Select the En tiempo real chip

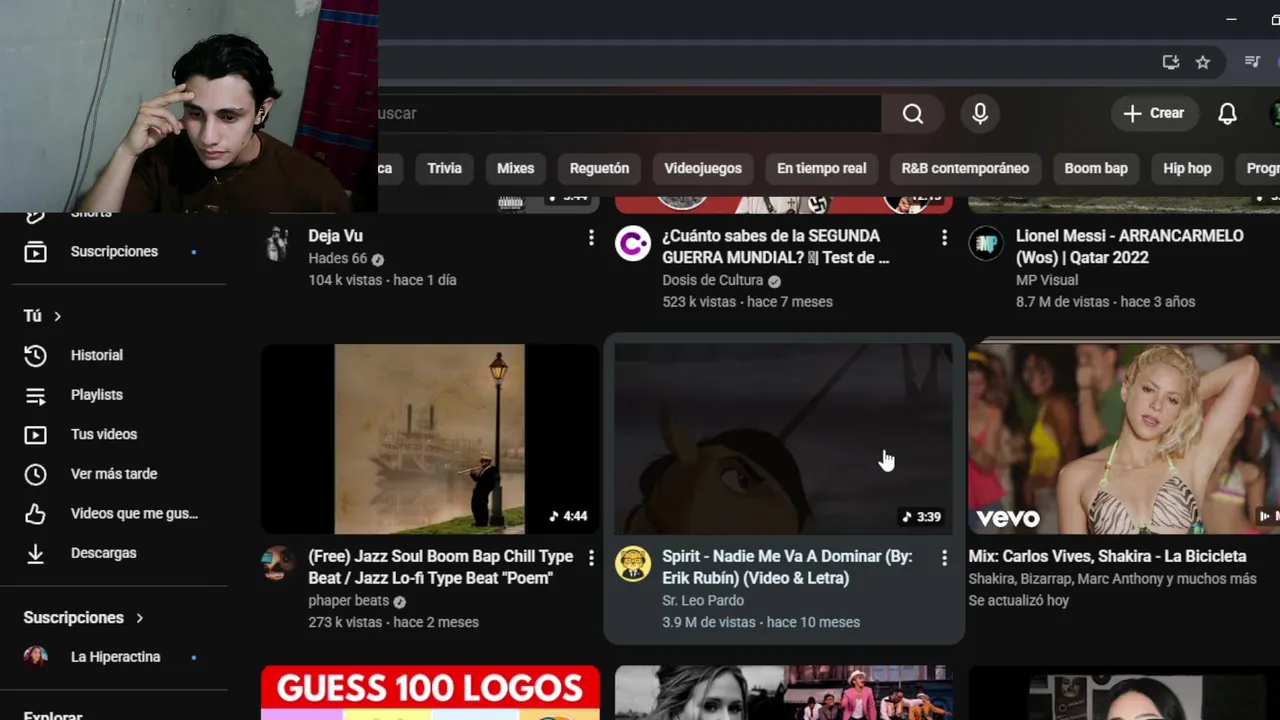tap(822, 168)
